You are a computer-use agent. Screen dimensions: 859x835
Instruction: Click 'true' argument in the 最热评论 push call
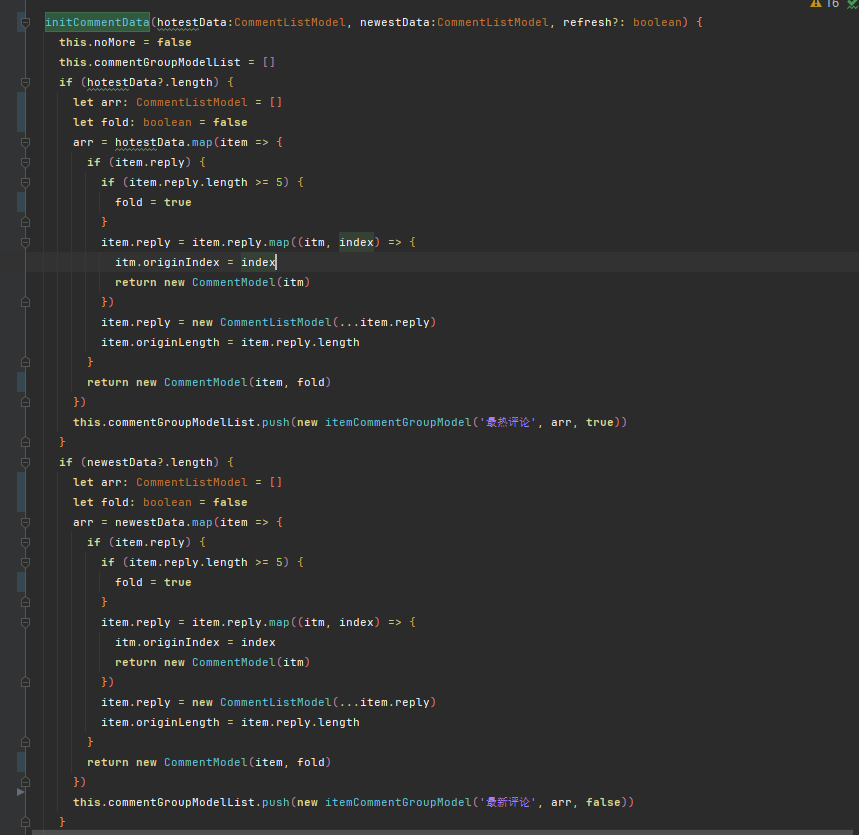click(599, 422)
